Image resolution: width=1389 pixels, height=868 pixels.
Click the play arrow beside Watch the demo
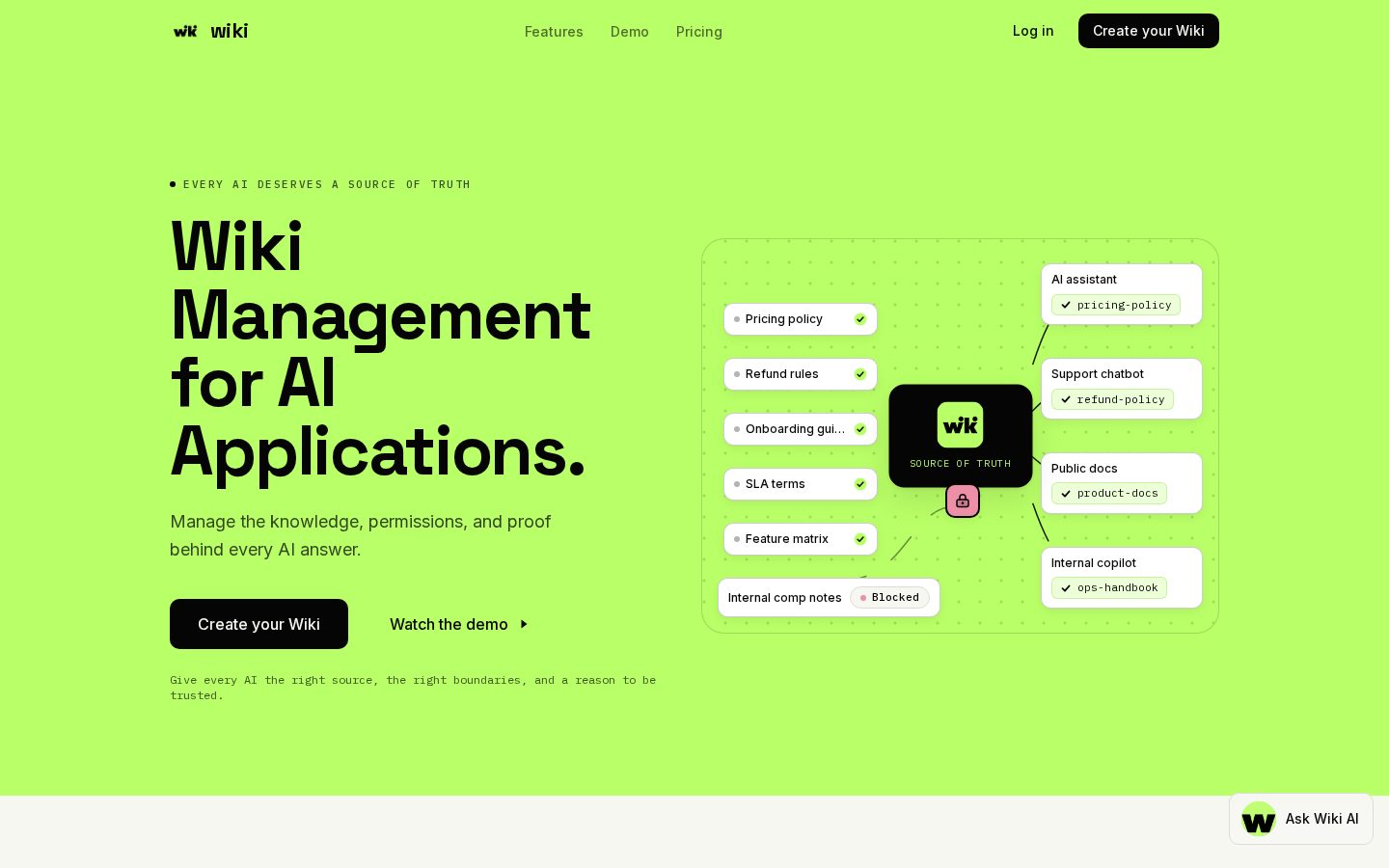point(524,624)
